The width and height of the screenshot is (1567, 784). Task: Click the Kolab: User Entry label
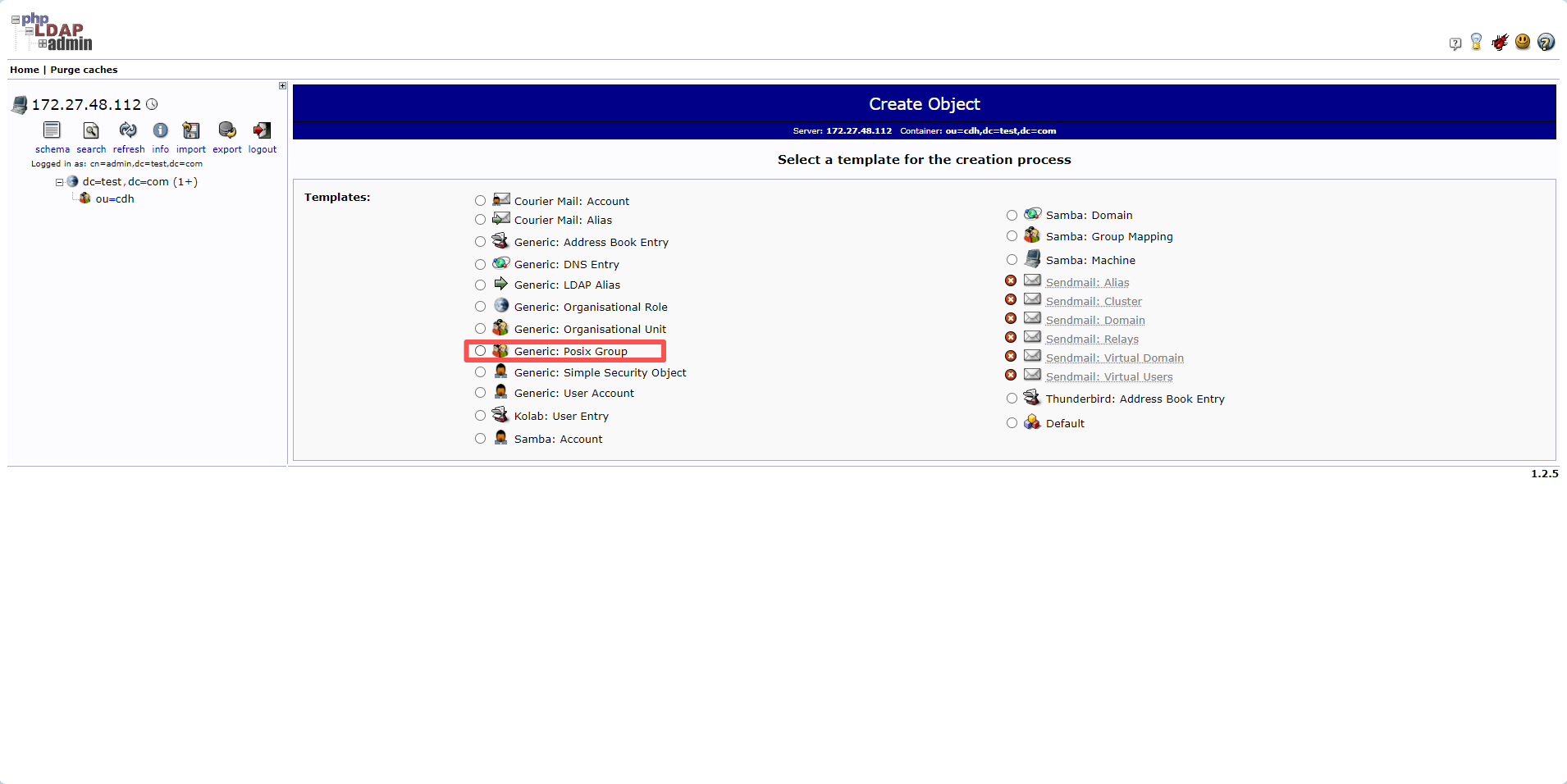pos(561,417)
